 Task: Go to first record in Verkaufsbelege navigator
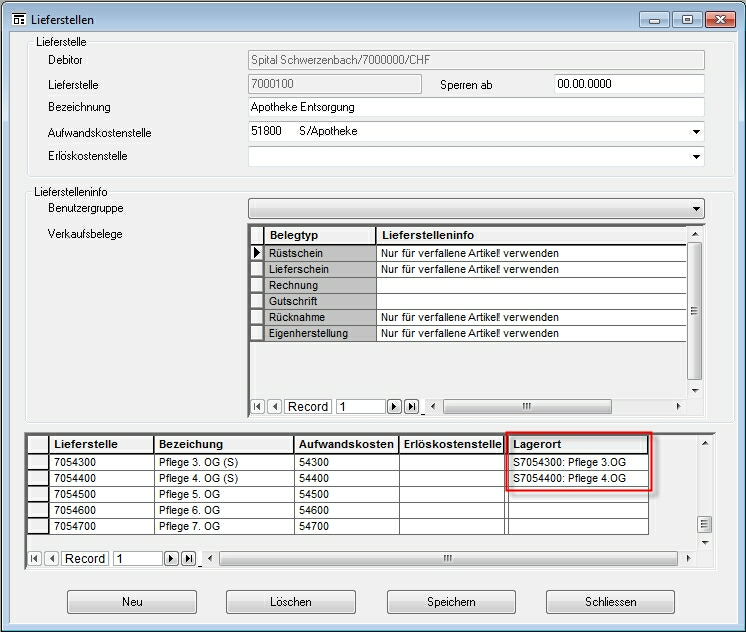[257, 407]
